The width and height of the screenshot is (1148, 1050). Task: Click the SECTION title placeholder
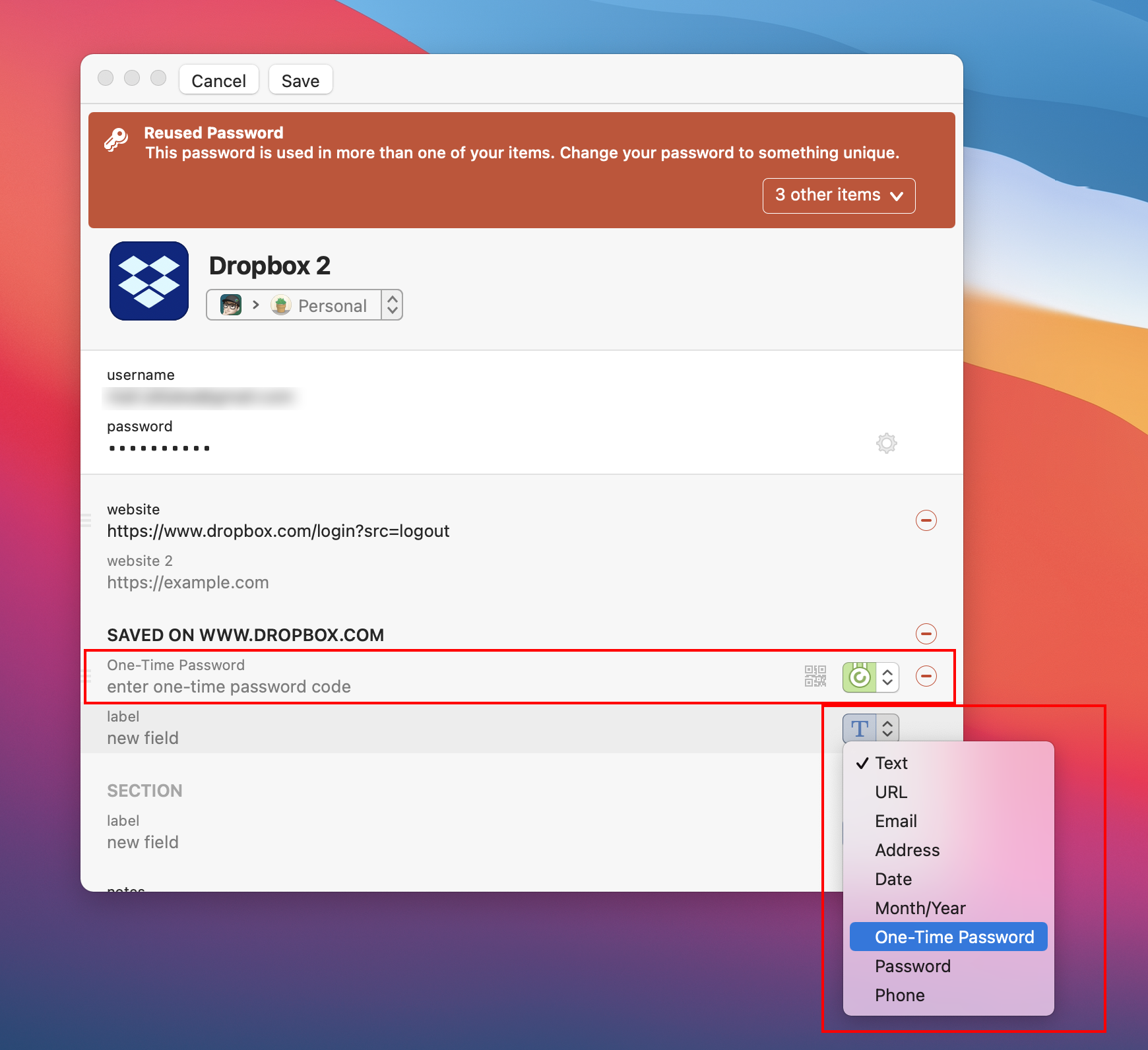click(144, 791)
